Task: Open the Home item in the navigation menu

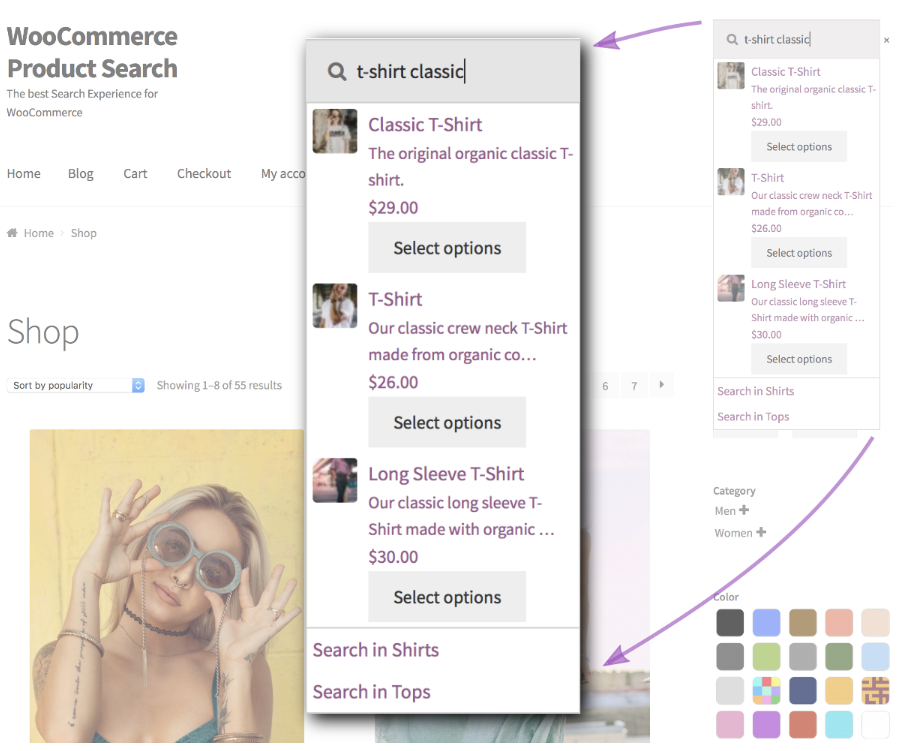Action: (23, 174)
